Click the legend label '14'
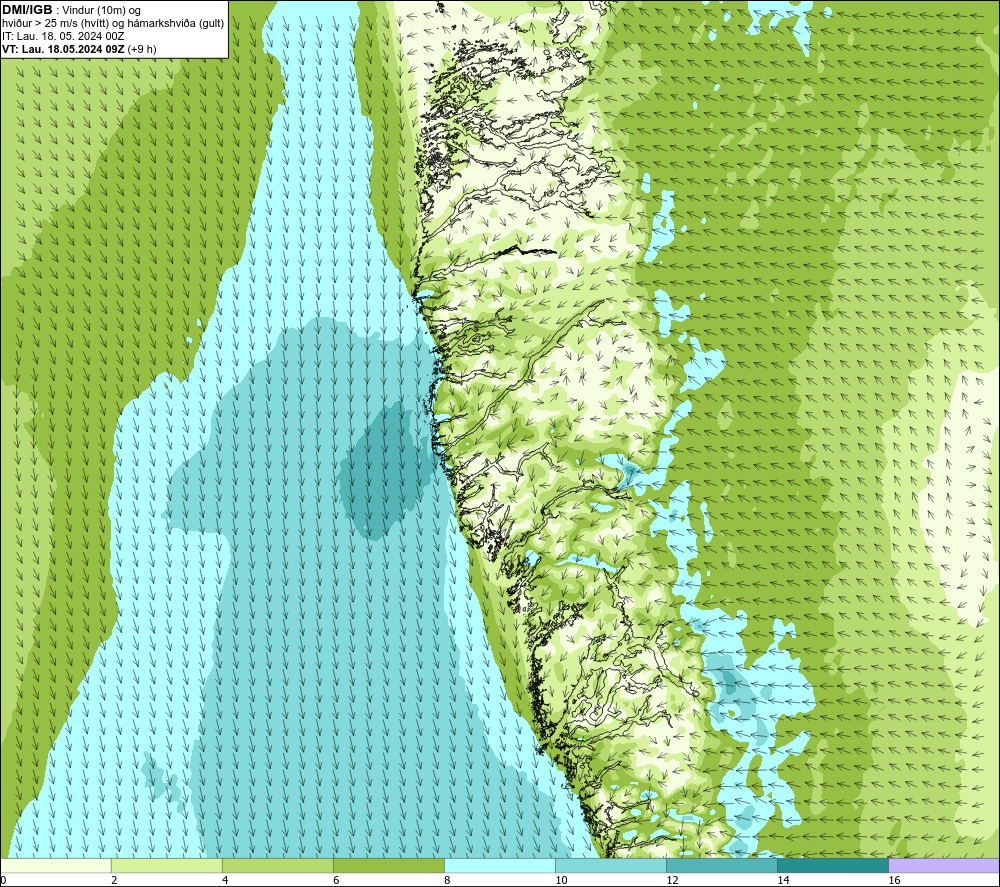 click(783, 880)
